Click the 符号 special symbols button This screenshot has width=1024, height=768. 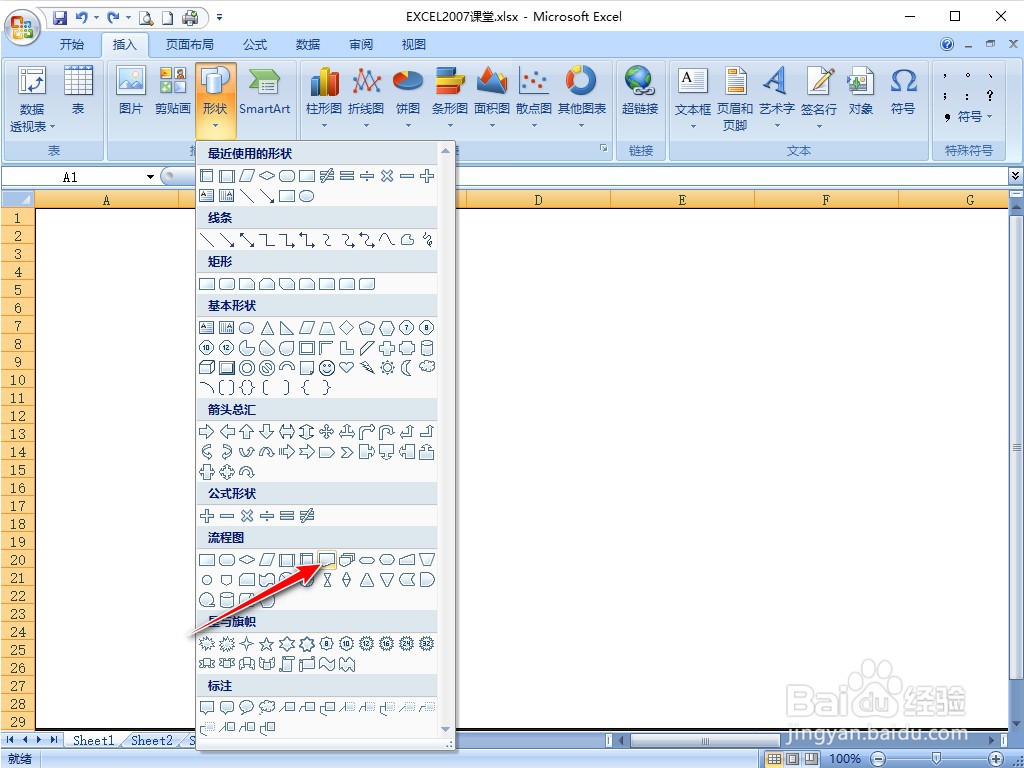pyautogui.click(x=968, y=117)
